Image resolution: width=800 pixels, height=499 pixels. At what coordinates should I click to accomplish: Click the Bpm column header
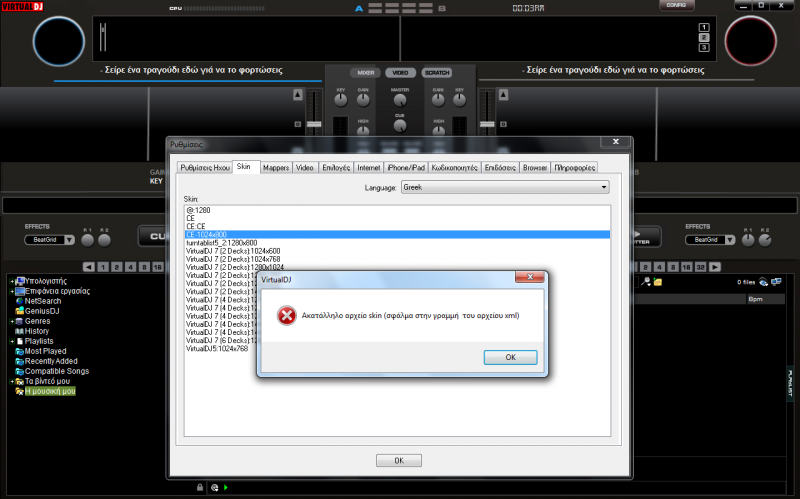[x=765, y=299]
